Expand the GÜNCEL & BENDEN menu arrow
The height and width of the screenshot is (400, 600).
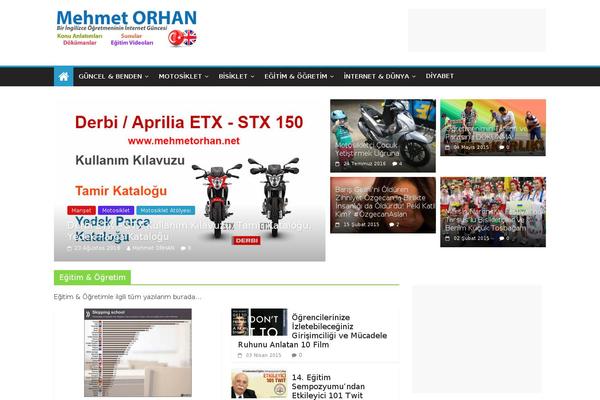point(147,77)
